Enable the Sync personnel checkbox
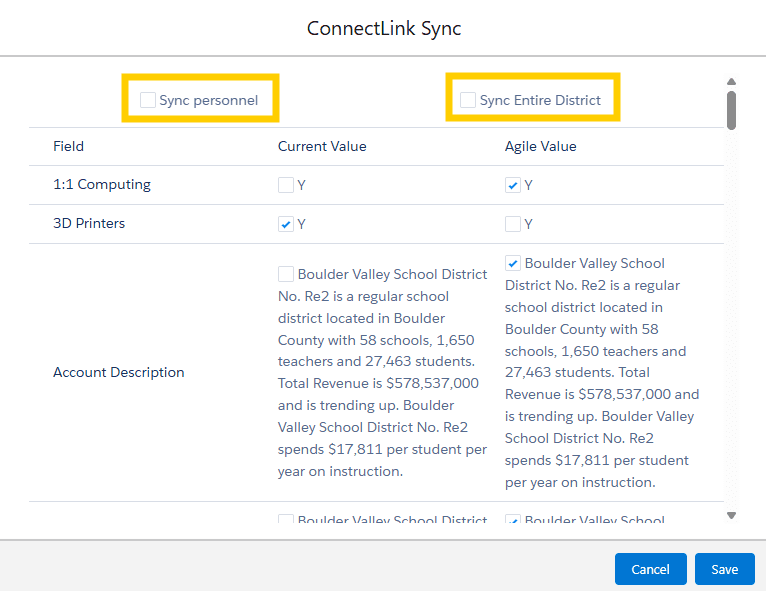 coord(148,100)
